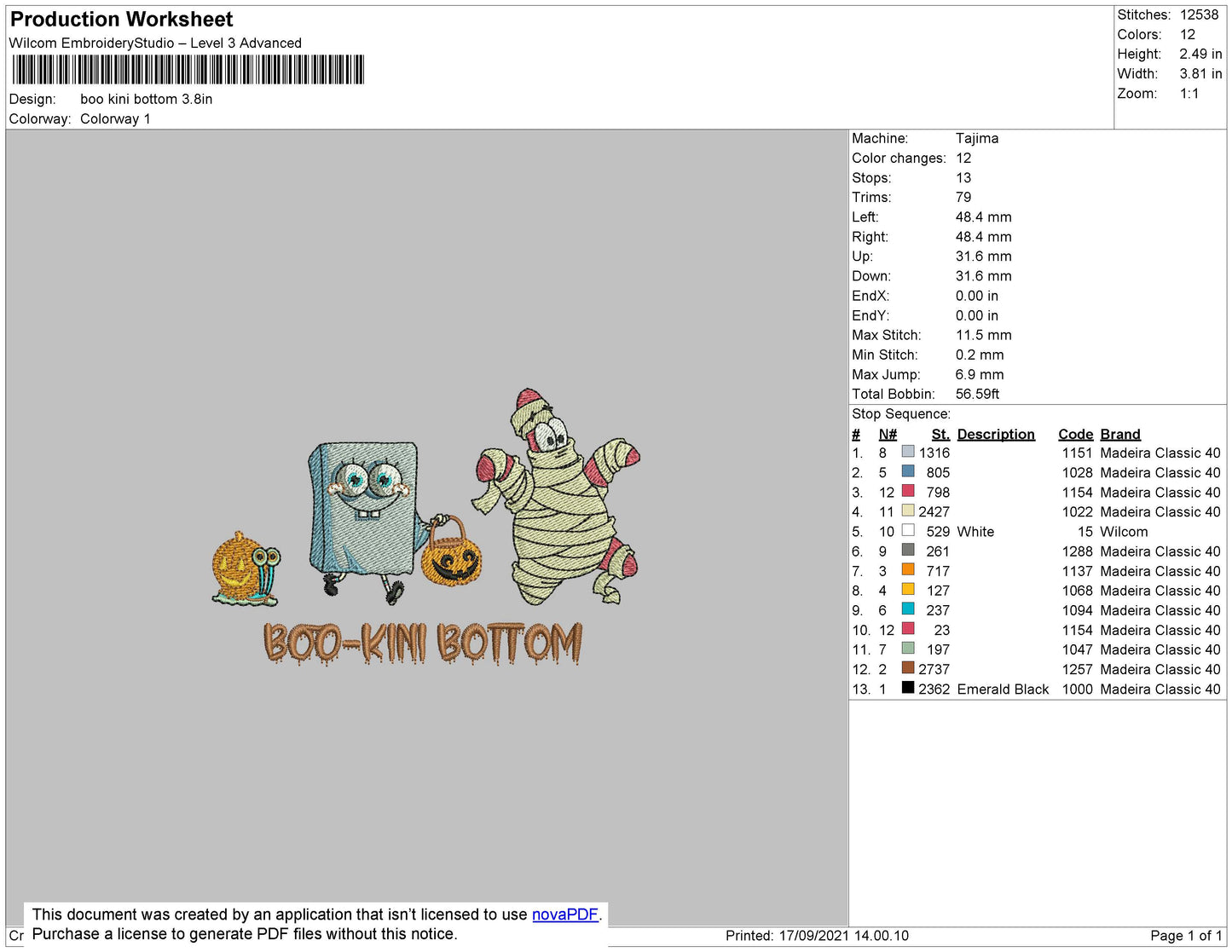Click the pumpkin-shell snail in the design
Screen dimensions: 1232x952
click(x=245, y=570)
